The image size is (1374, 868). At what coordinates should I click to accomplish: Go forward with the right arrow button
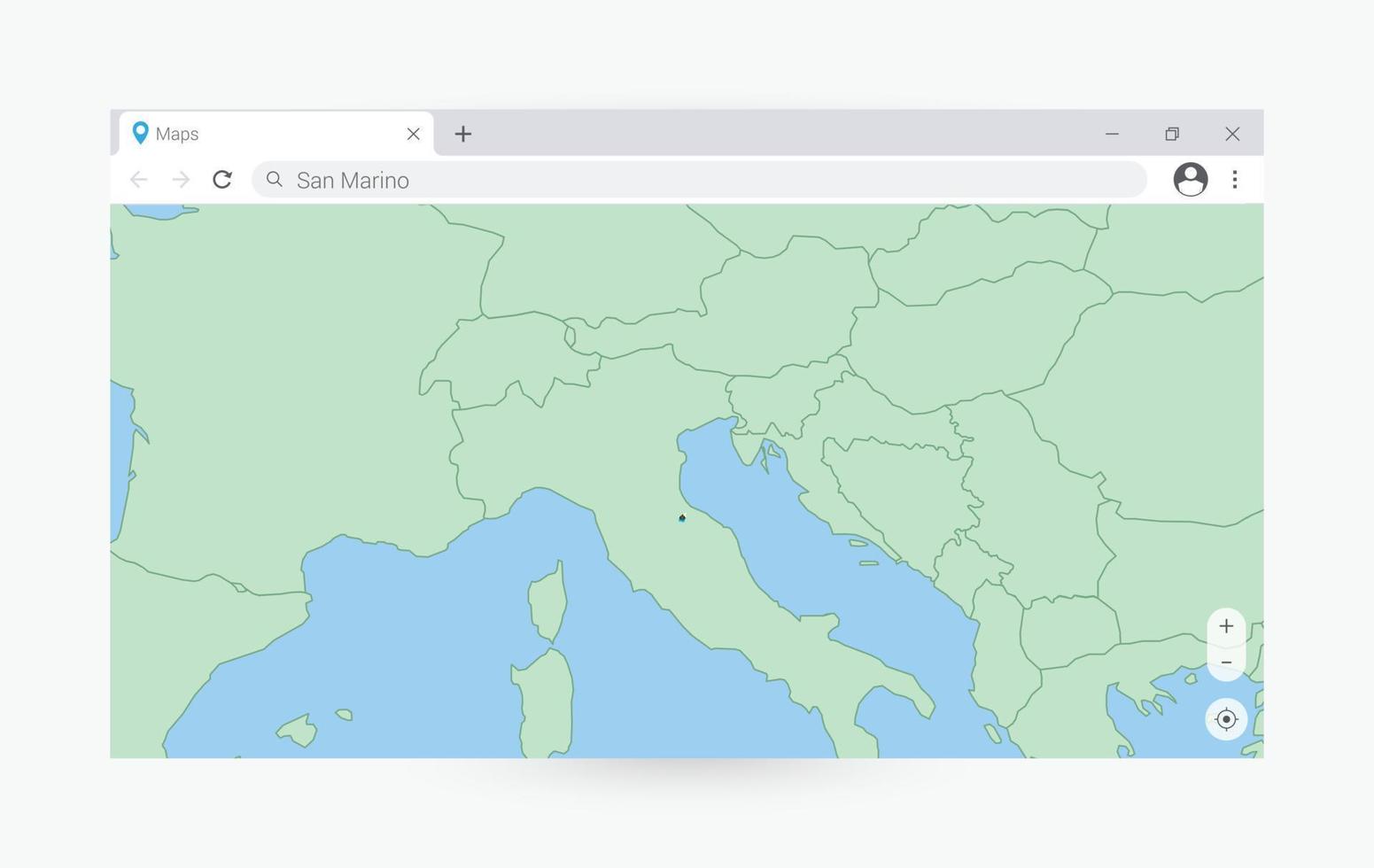coord(181,180)
